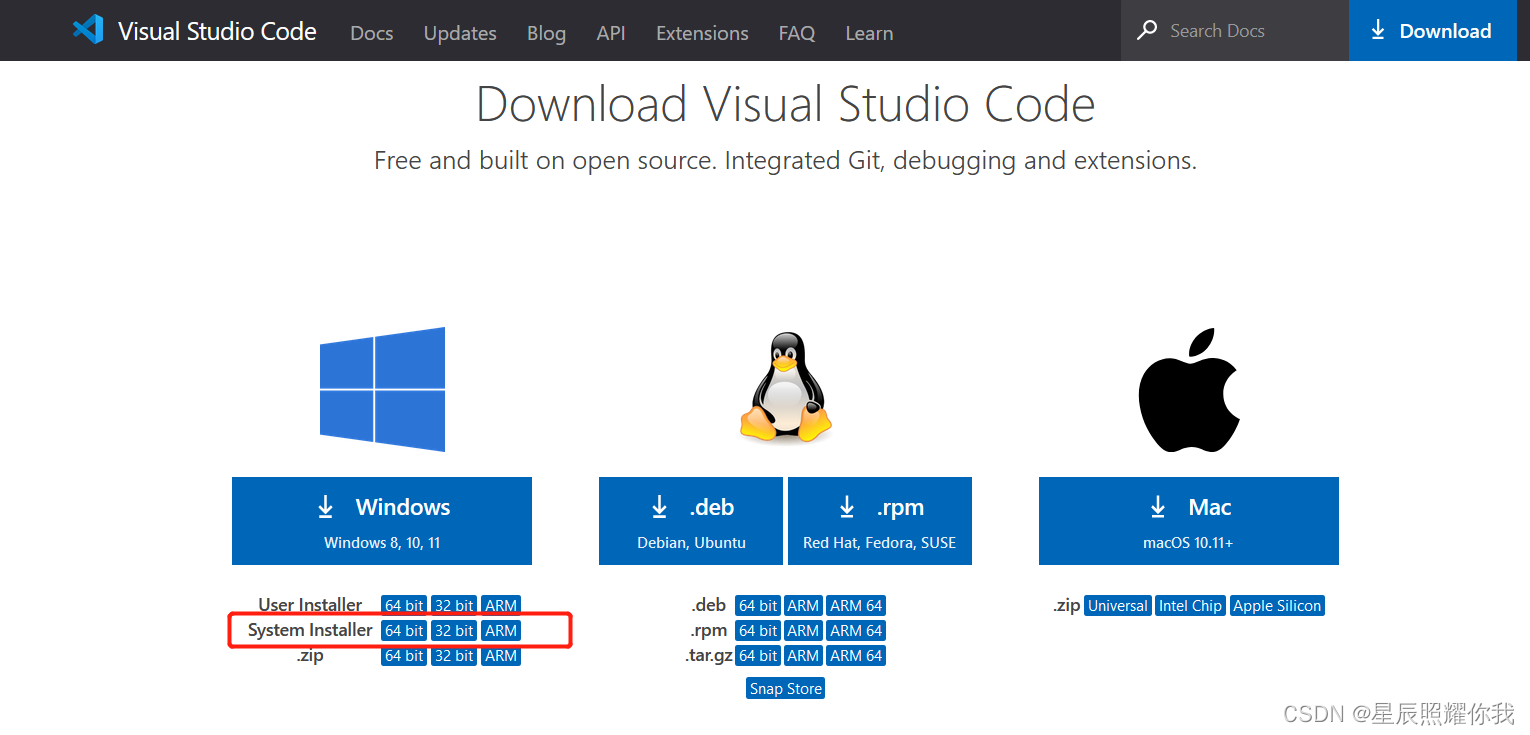Download the Windows System Installer 32 bit
Image resolution: width=1530 pixels, height=735 pixels.
point(454,630)
